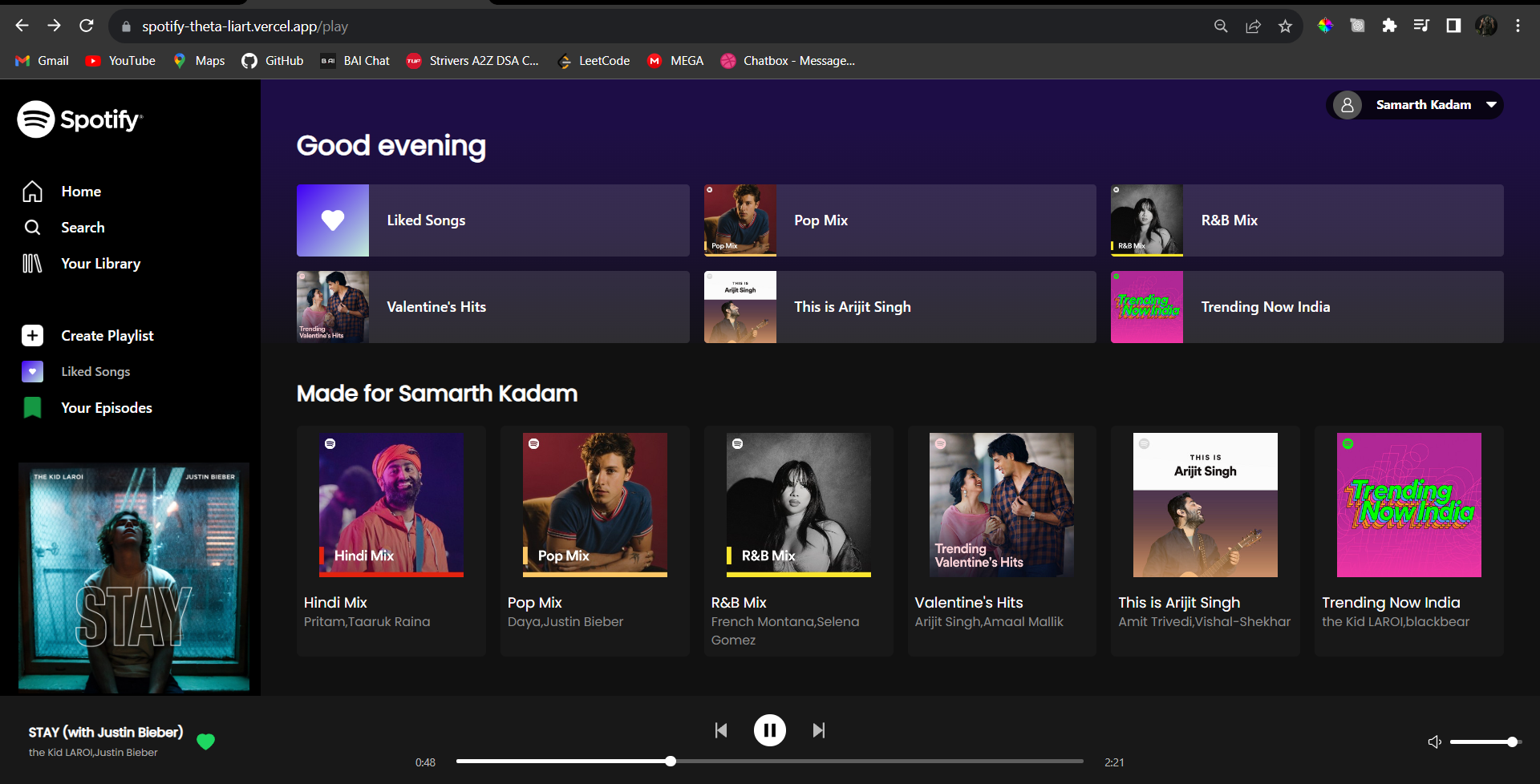Click the Create Playlist plus icon
Image resolution: width=1540 pixels, height=784 pixels.
(x=32, y=336)
